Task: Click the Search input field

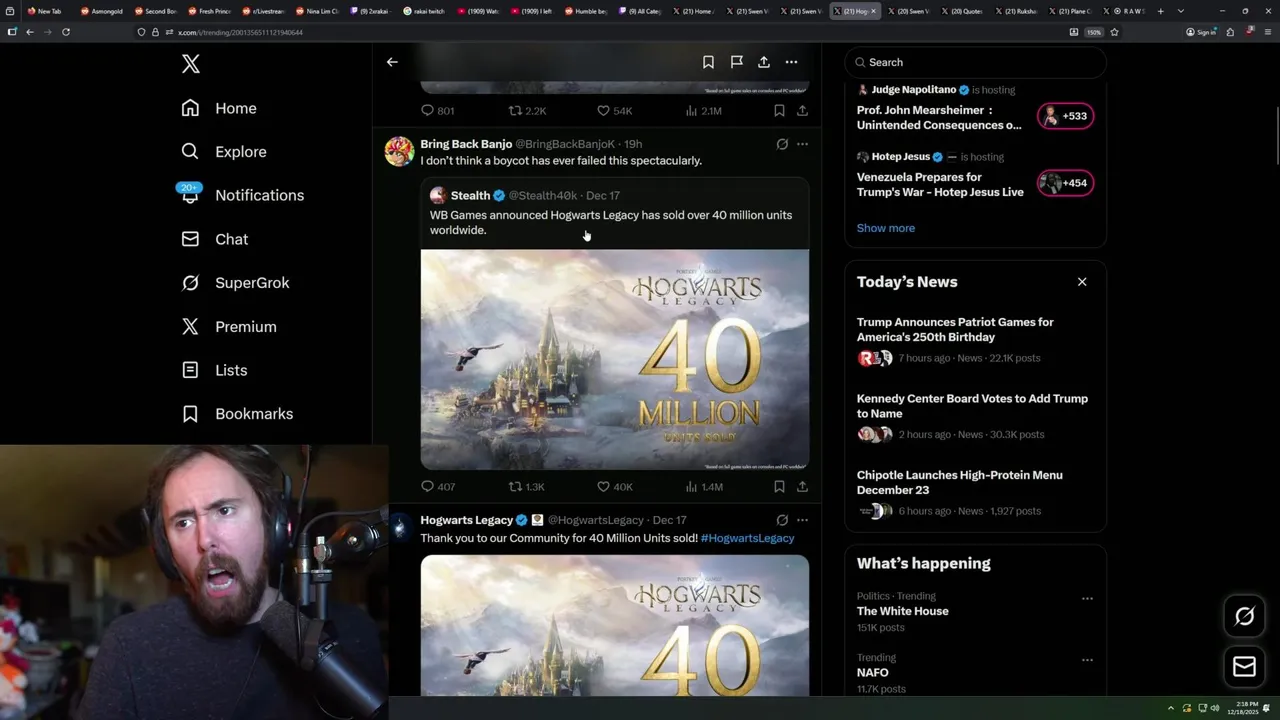Action: point(975,62)
